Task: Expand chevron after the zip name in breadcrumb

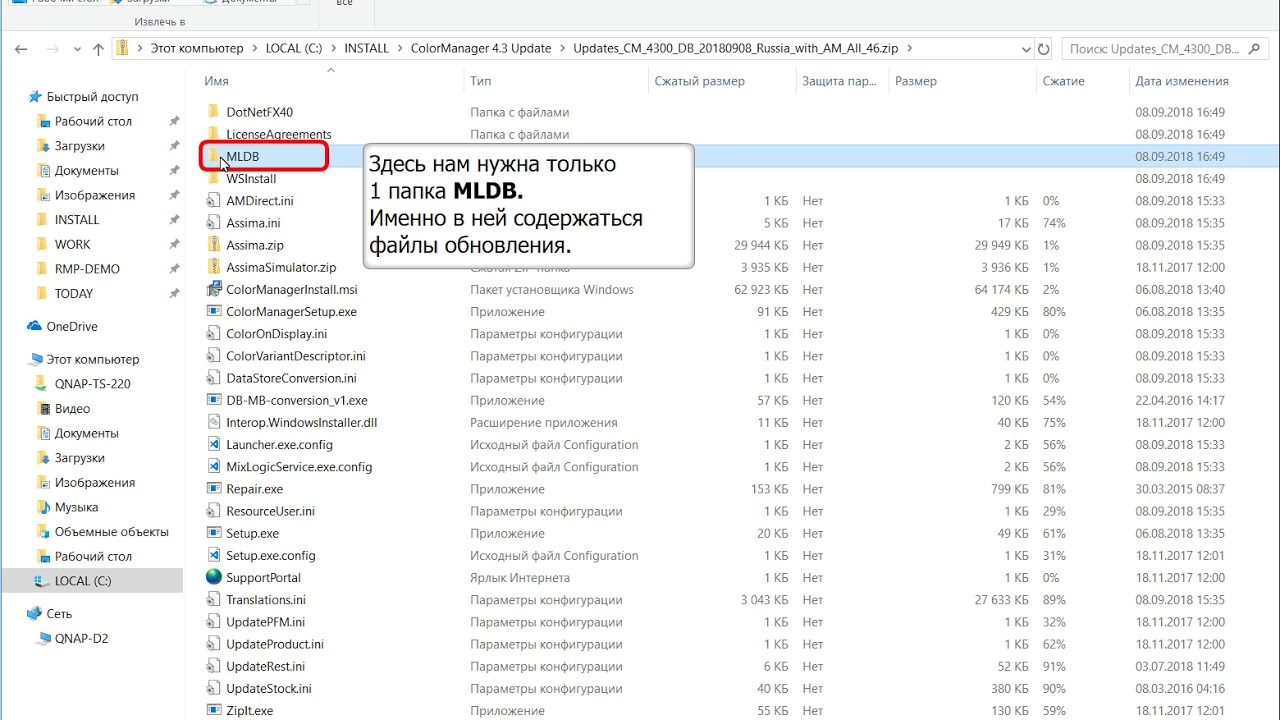Action: click(x=910, y=48)
